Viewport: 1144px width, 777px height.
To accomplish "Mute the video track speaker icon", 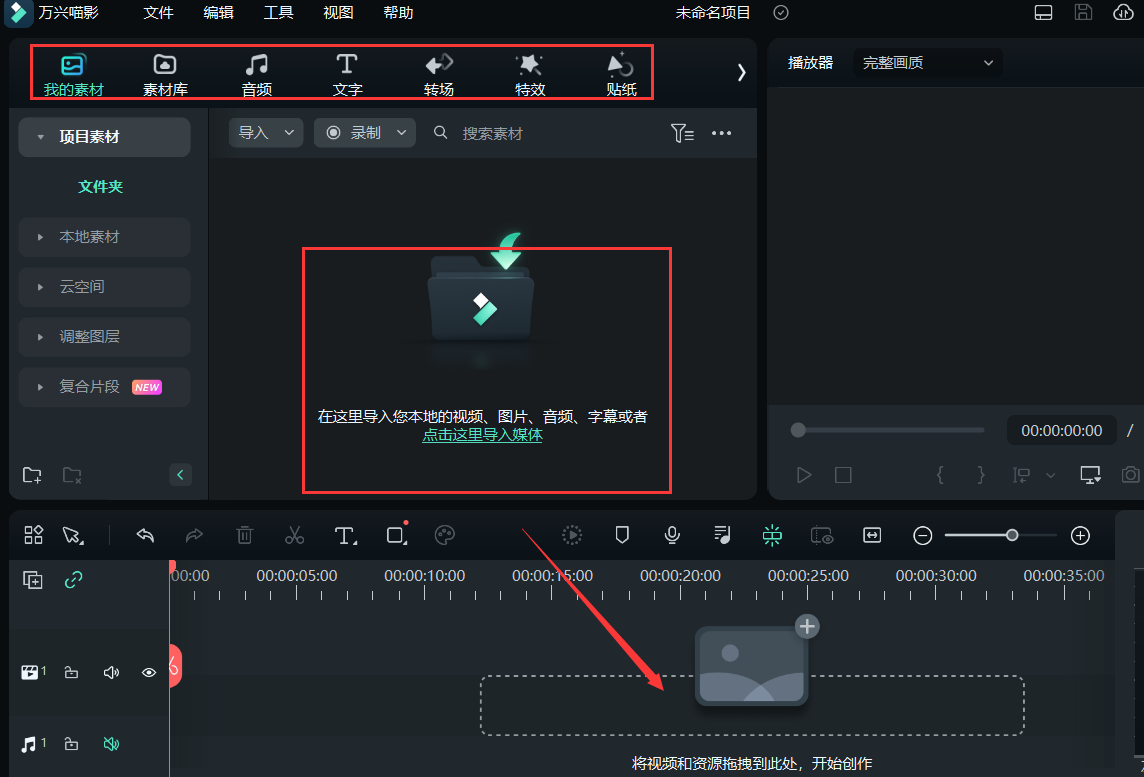I will point(110,672).
